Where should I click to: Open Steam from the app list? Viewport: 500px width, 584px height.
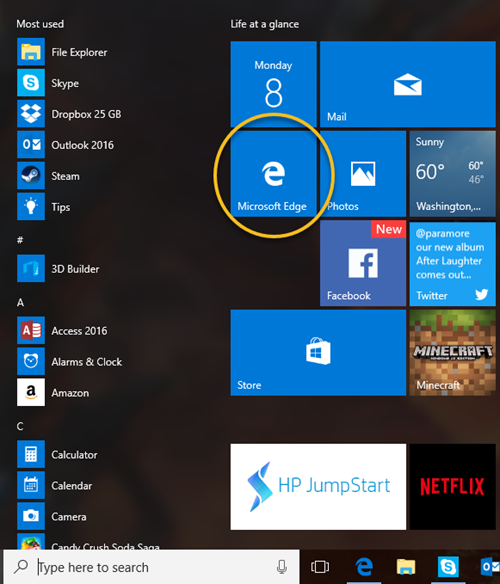48,176
